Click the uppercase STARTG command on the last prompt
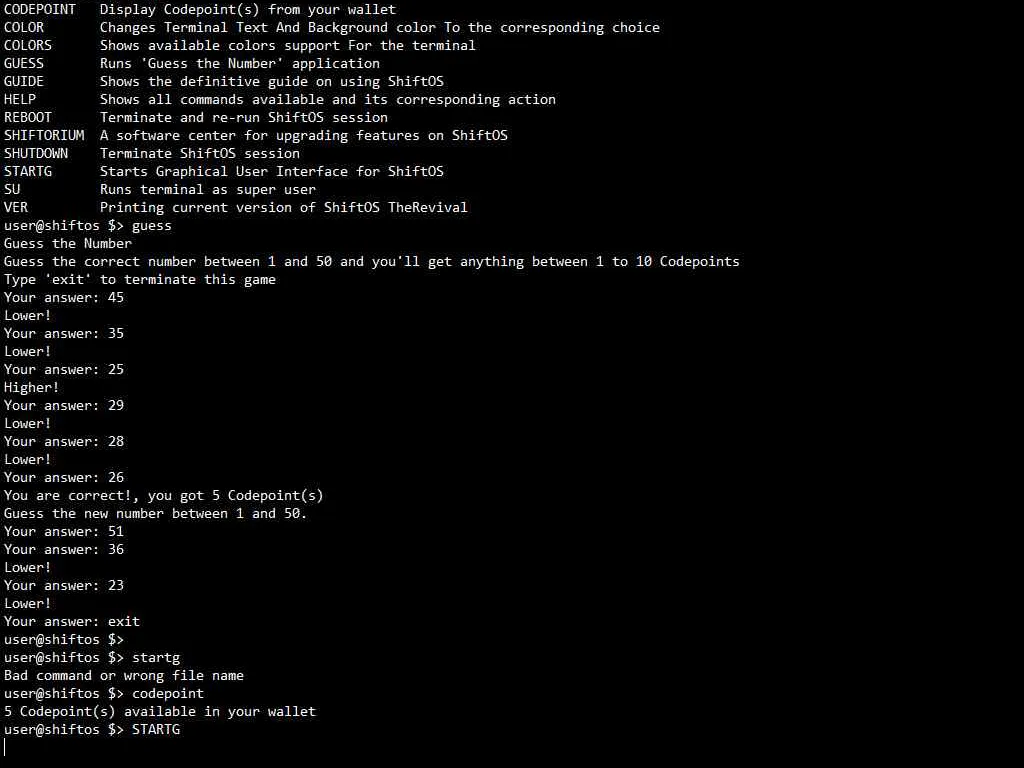 click(x=156, y=729)
